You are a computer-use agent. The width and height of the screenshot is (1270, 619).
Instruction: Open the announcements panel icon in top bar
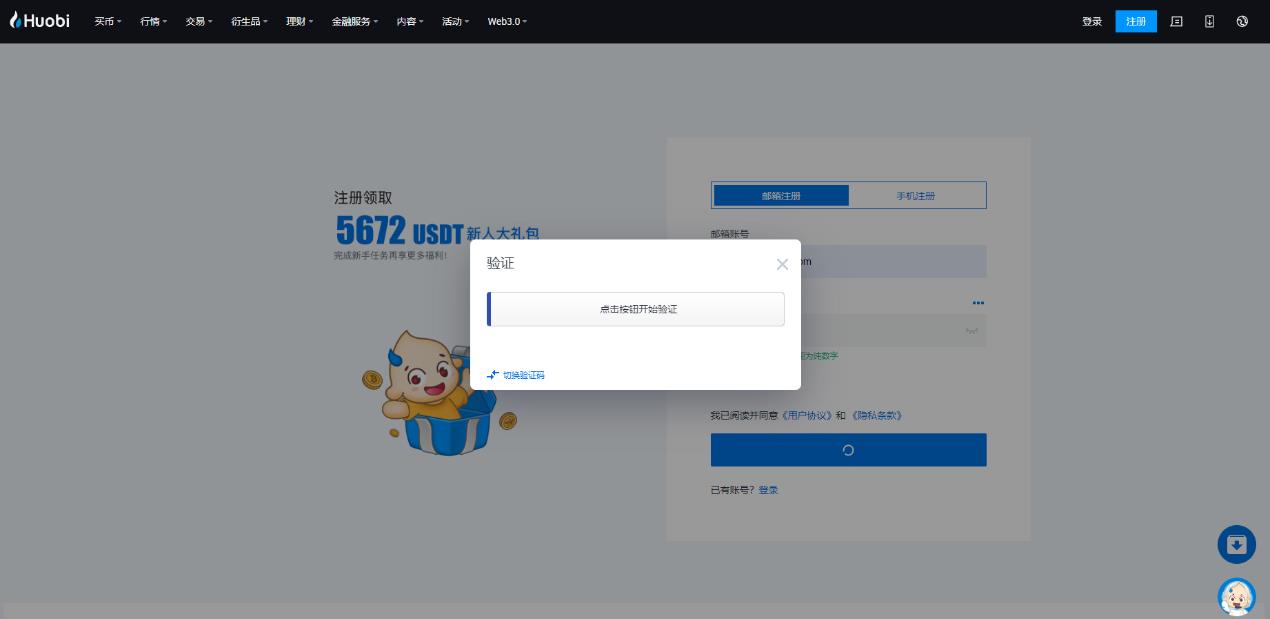[1176, 21]
